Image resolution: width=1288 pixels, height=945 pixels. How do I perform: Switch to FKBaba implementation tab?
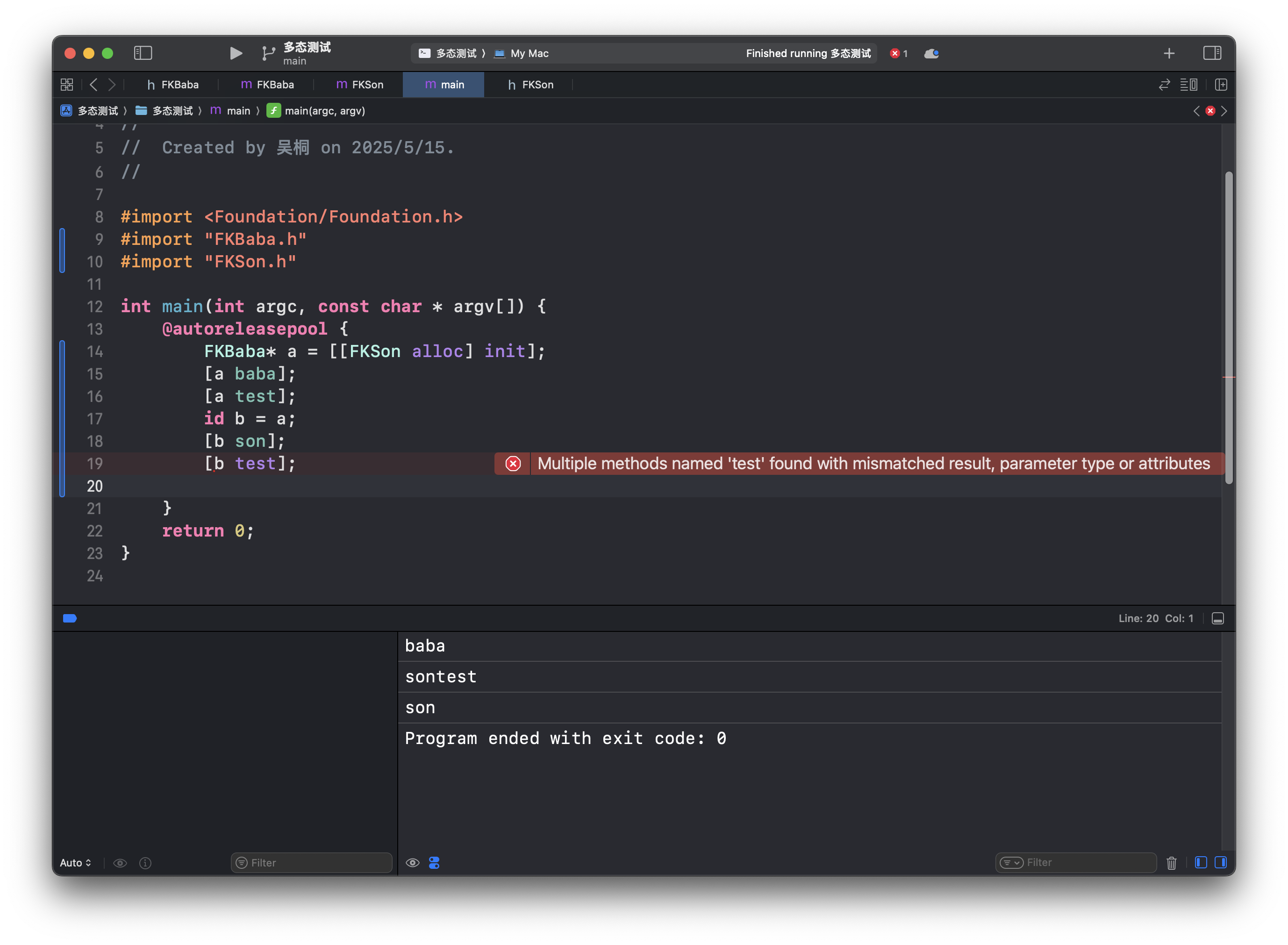(267, 85)
